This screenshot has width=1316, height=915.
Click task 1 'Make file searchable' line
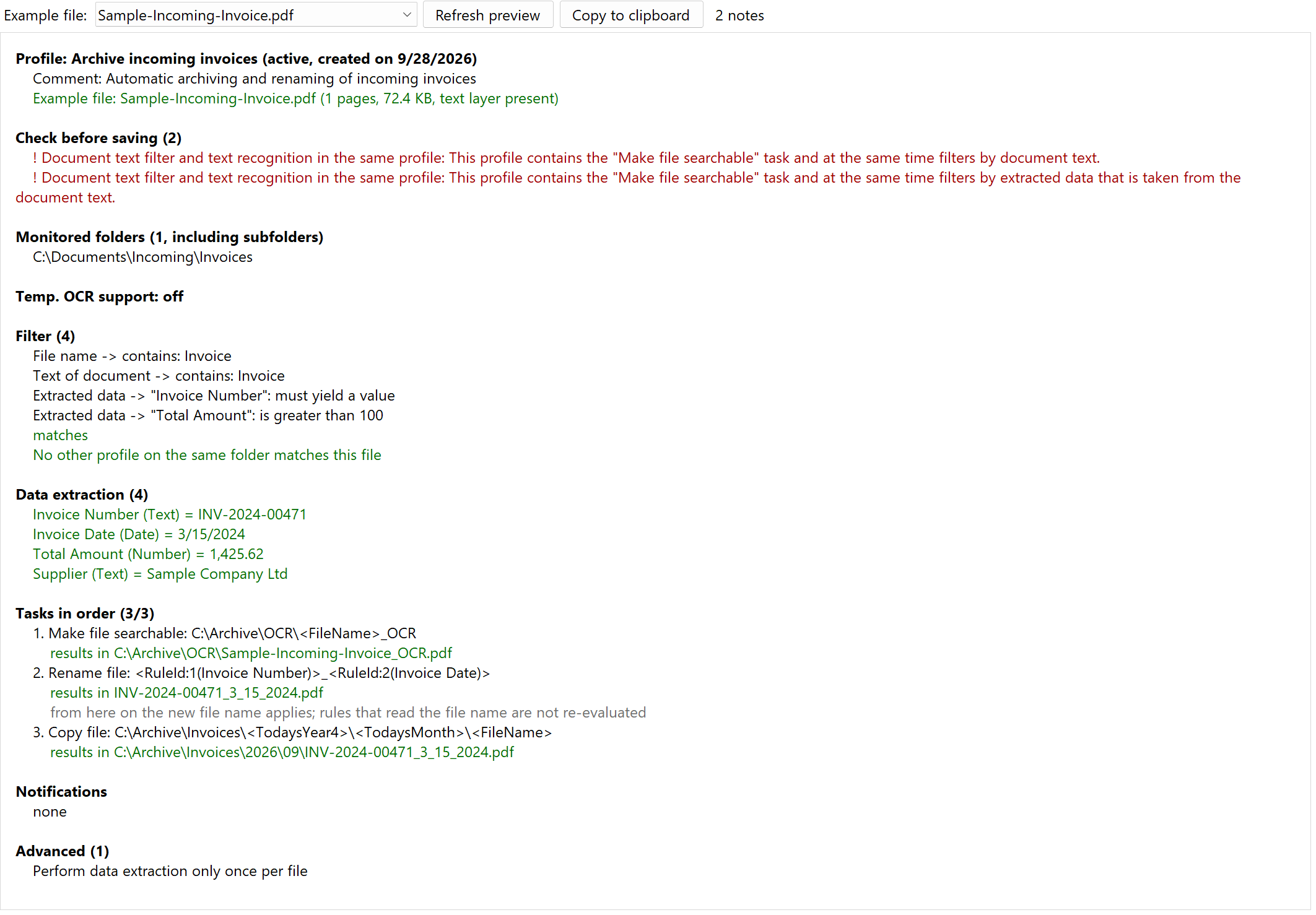(224, 633)
